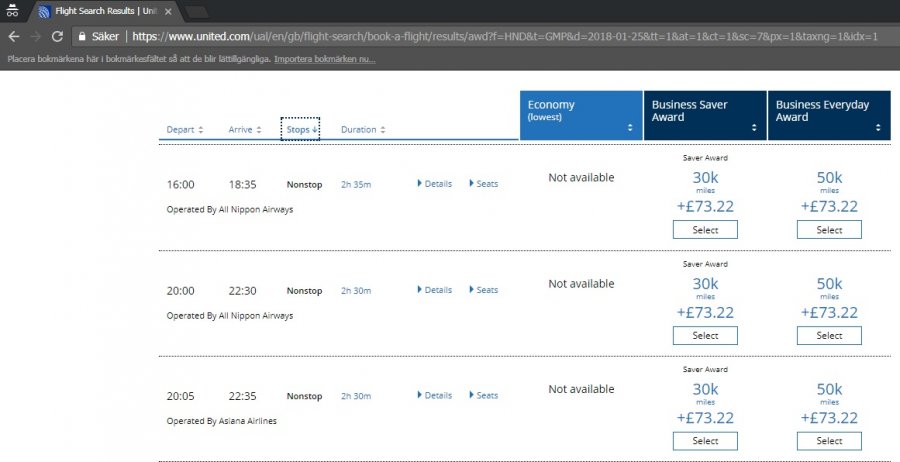Click sort arrows on Business Saver Award

[x=754, y=128]
